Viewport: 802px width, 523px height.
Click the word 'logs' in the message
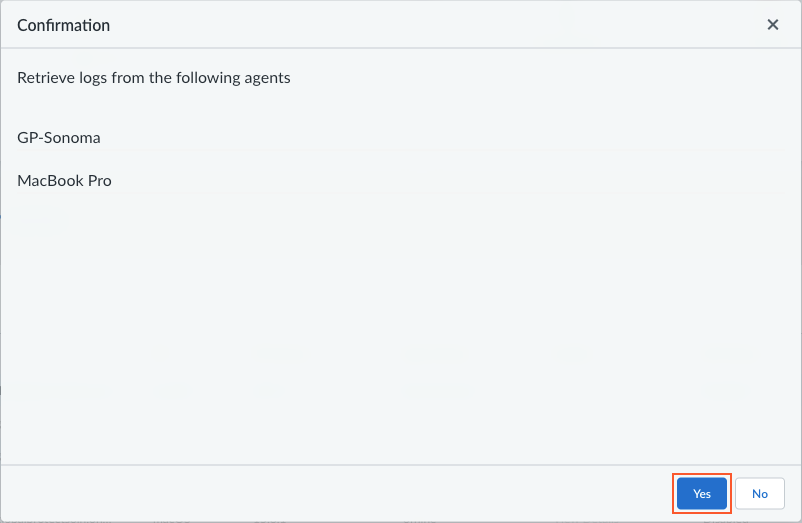92,77
